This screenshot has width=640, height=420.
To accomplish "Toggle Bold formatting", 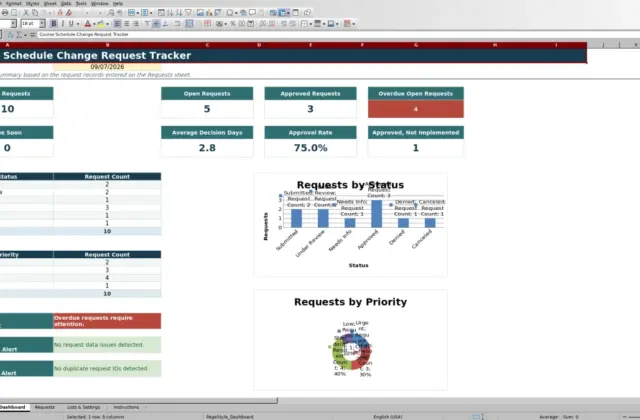I will (x=53, y=24).
